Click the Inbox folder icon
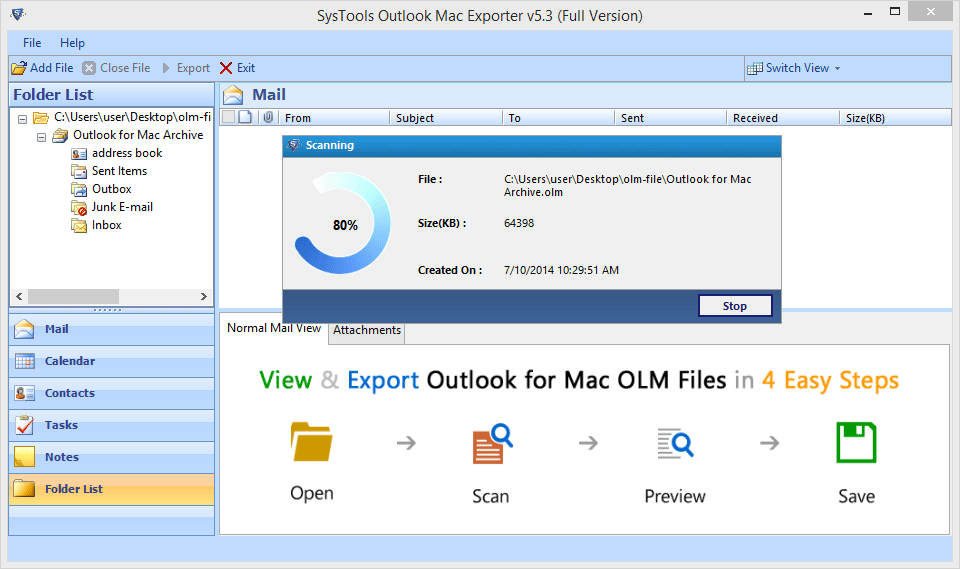This screenshot has height=569, width=960. point(79,225)
